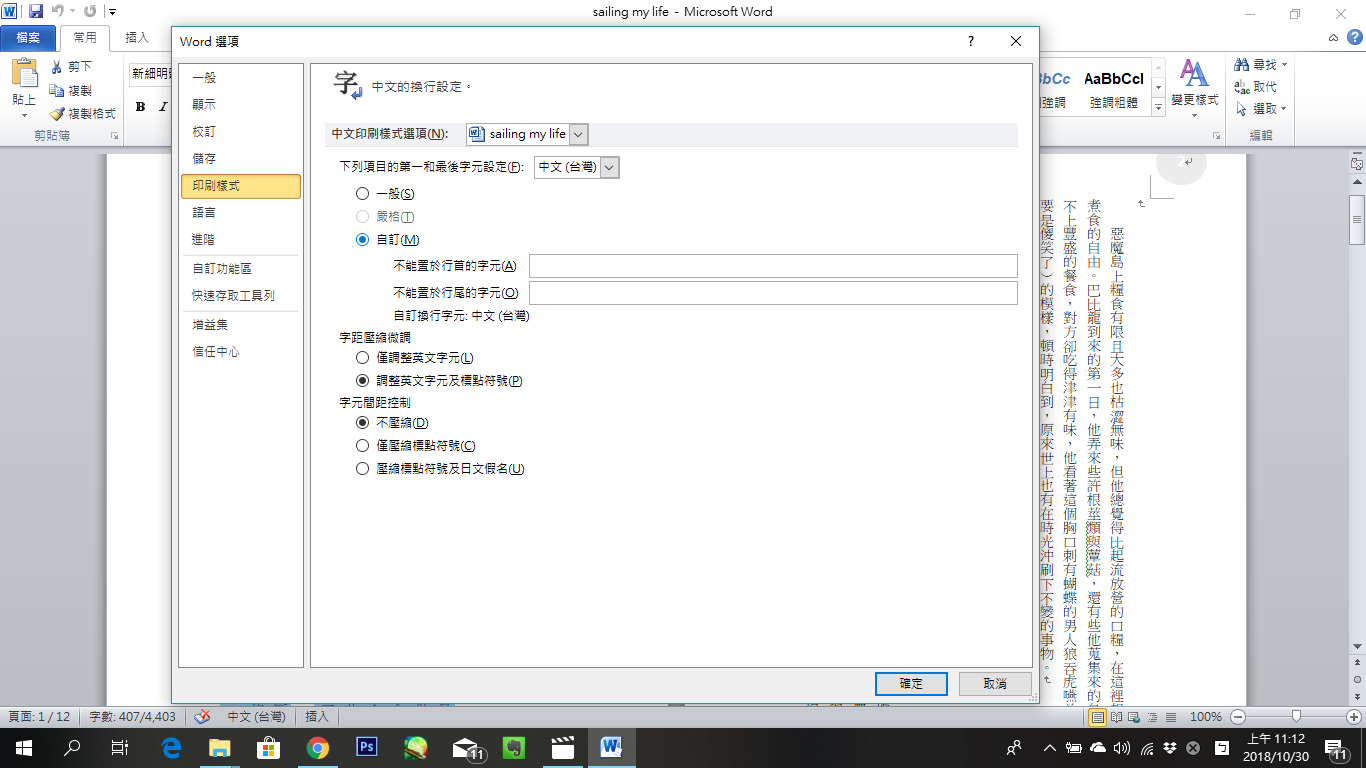This screenshot has width=1366, height=768.
Task: Open the 校訂 category in Word Options
Action: pos(241,132)
